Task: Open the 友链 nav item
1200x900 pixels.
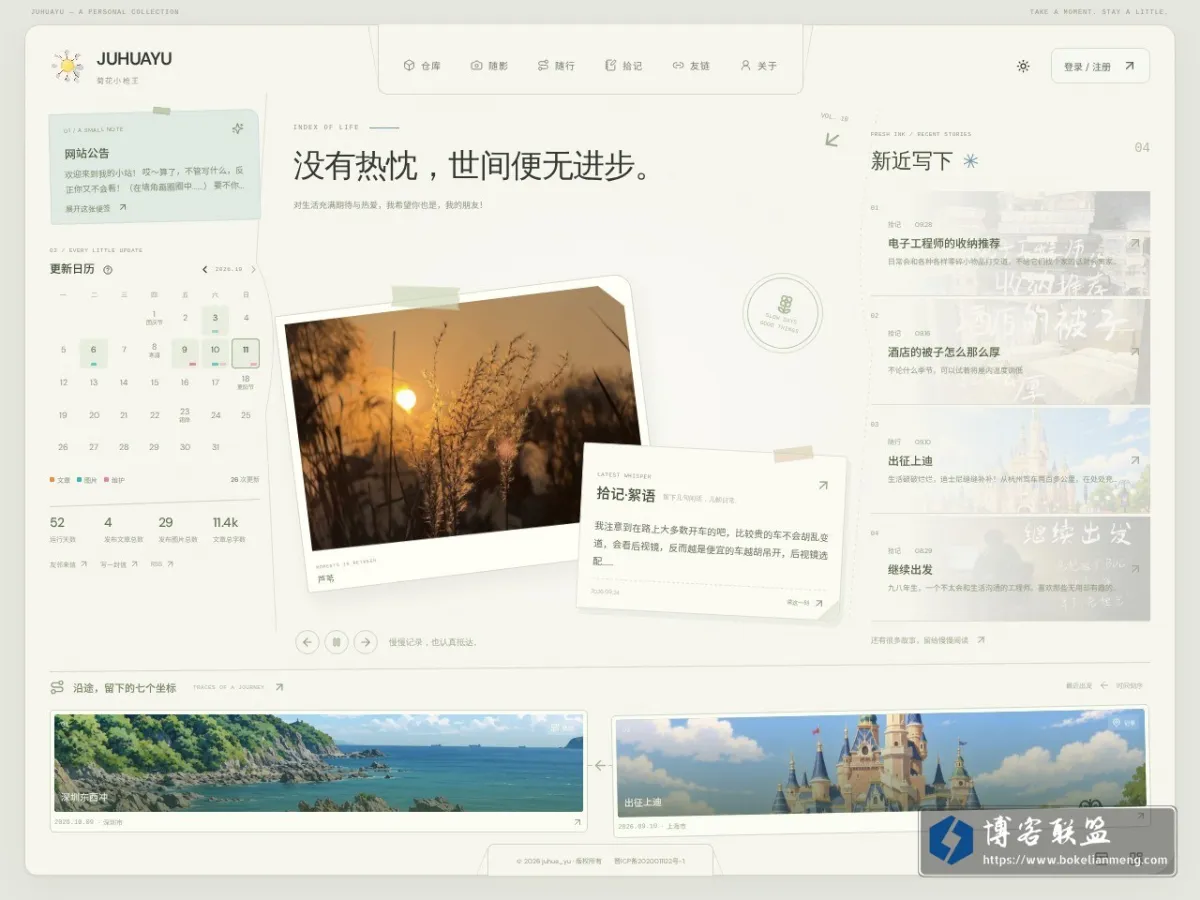Action: [x=691, y=66]
